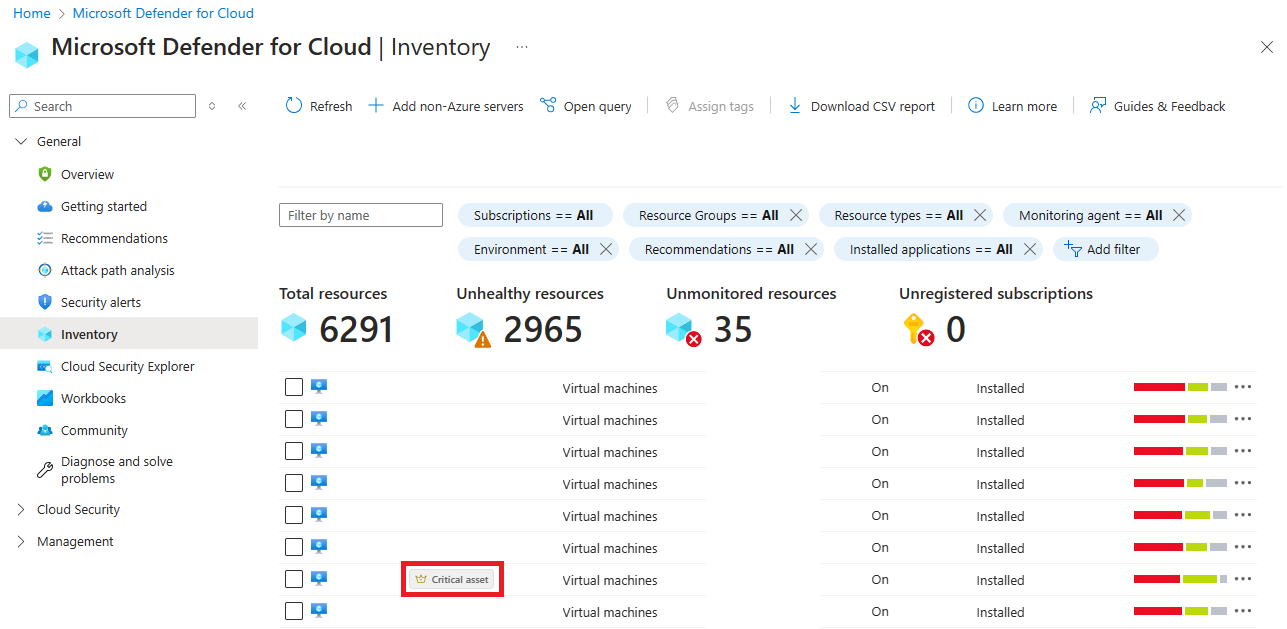The height and width of the screenshot is (629, 1287).
Task: Click the sidebar expand/collapse up-down arrows
Action: coord(212,106)
